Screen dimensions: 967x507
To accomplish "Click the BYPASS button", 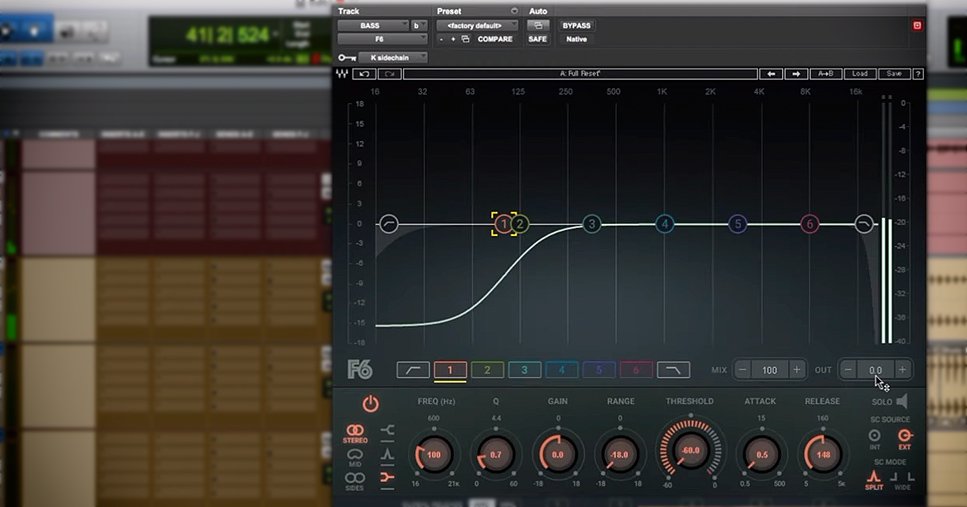I will [x=577, y=25].
